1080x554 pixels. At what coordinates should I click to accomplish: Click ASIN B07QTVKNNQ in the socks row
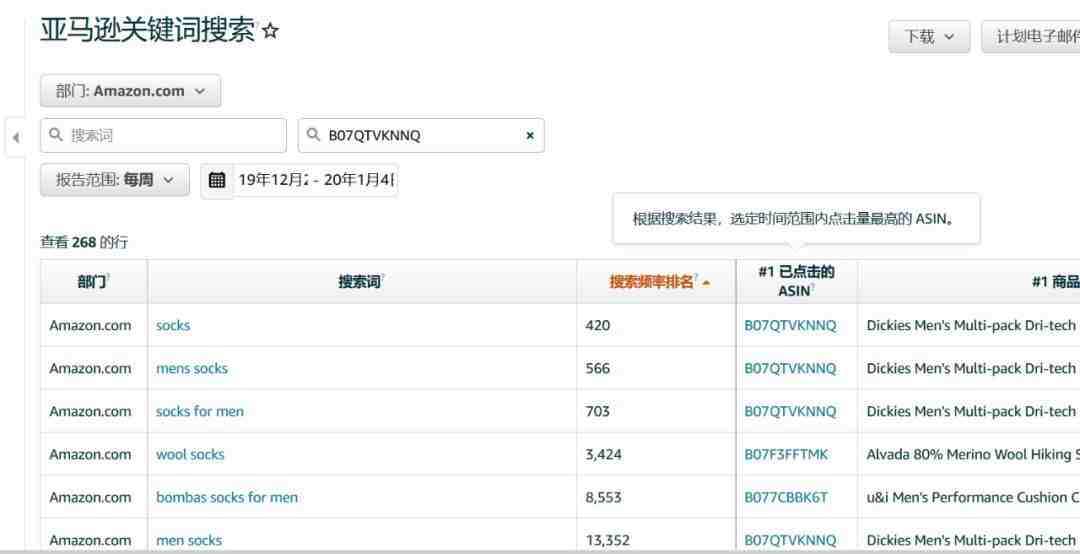pyautogui.click(x=790, y=325)
